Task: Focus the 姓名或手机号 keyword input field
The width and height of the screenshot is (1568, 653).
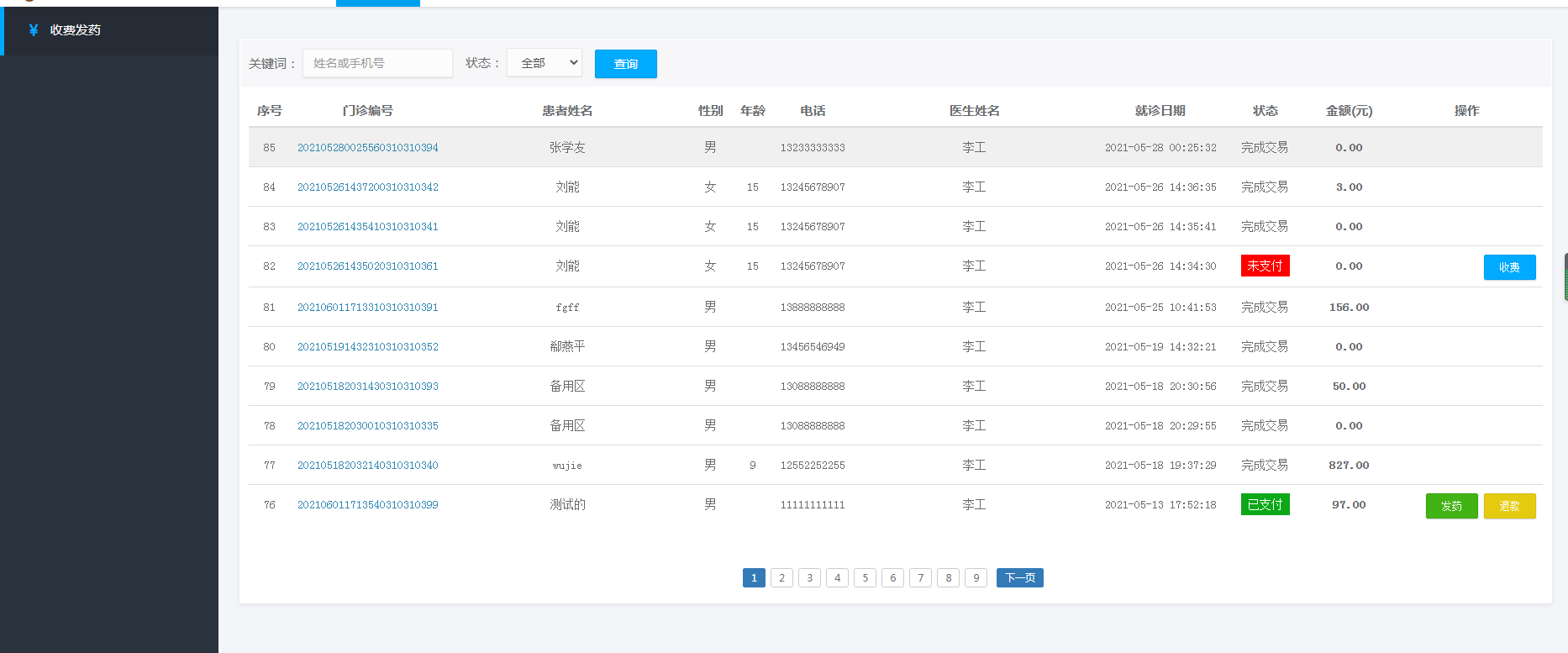Action: tap(377, 63)
